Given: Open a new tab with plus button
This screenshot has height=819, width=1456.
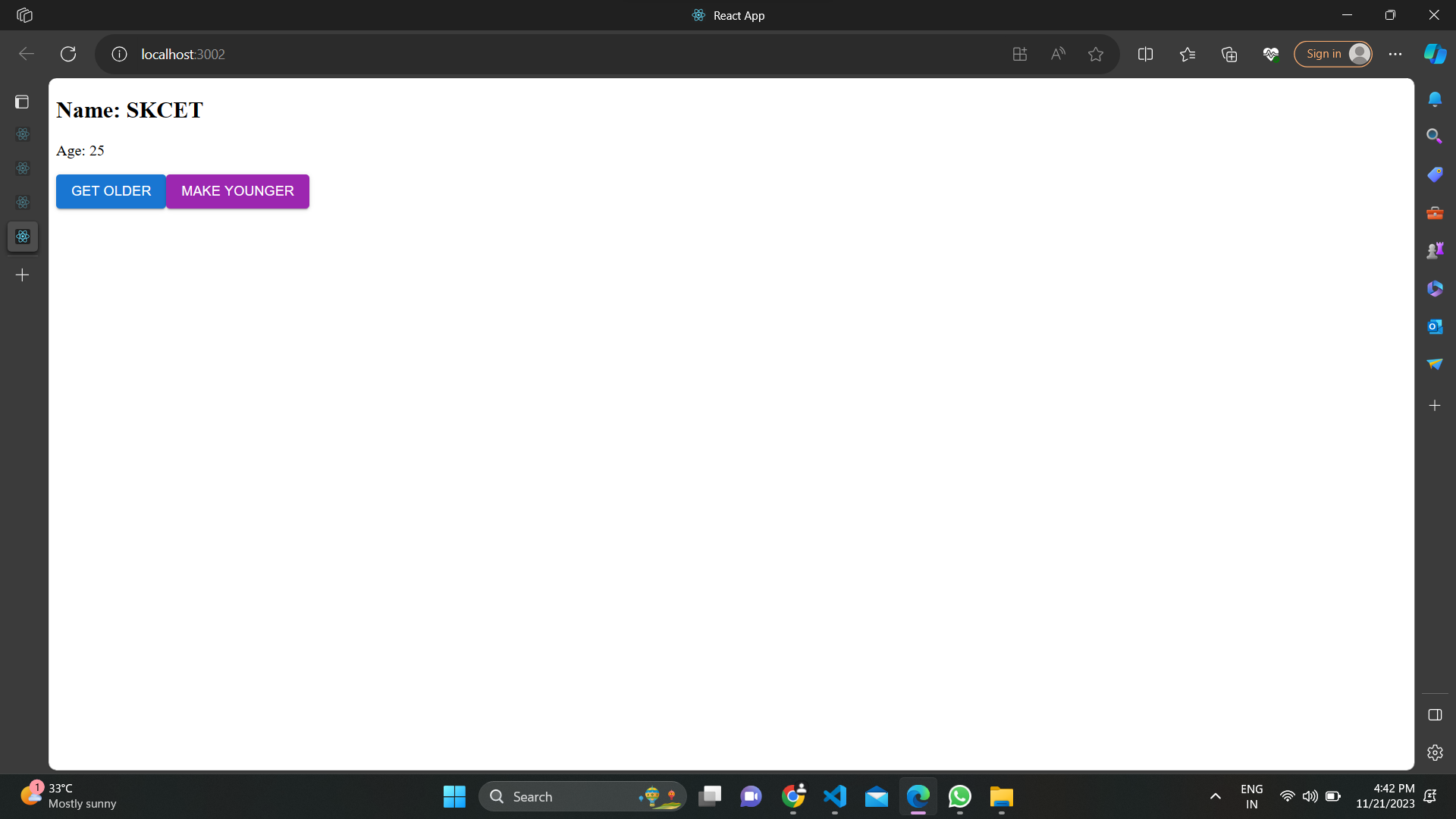Looking at the screenshot, I should (22, 275).
